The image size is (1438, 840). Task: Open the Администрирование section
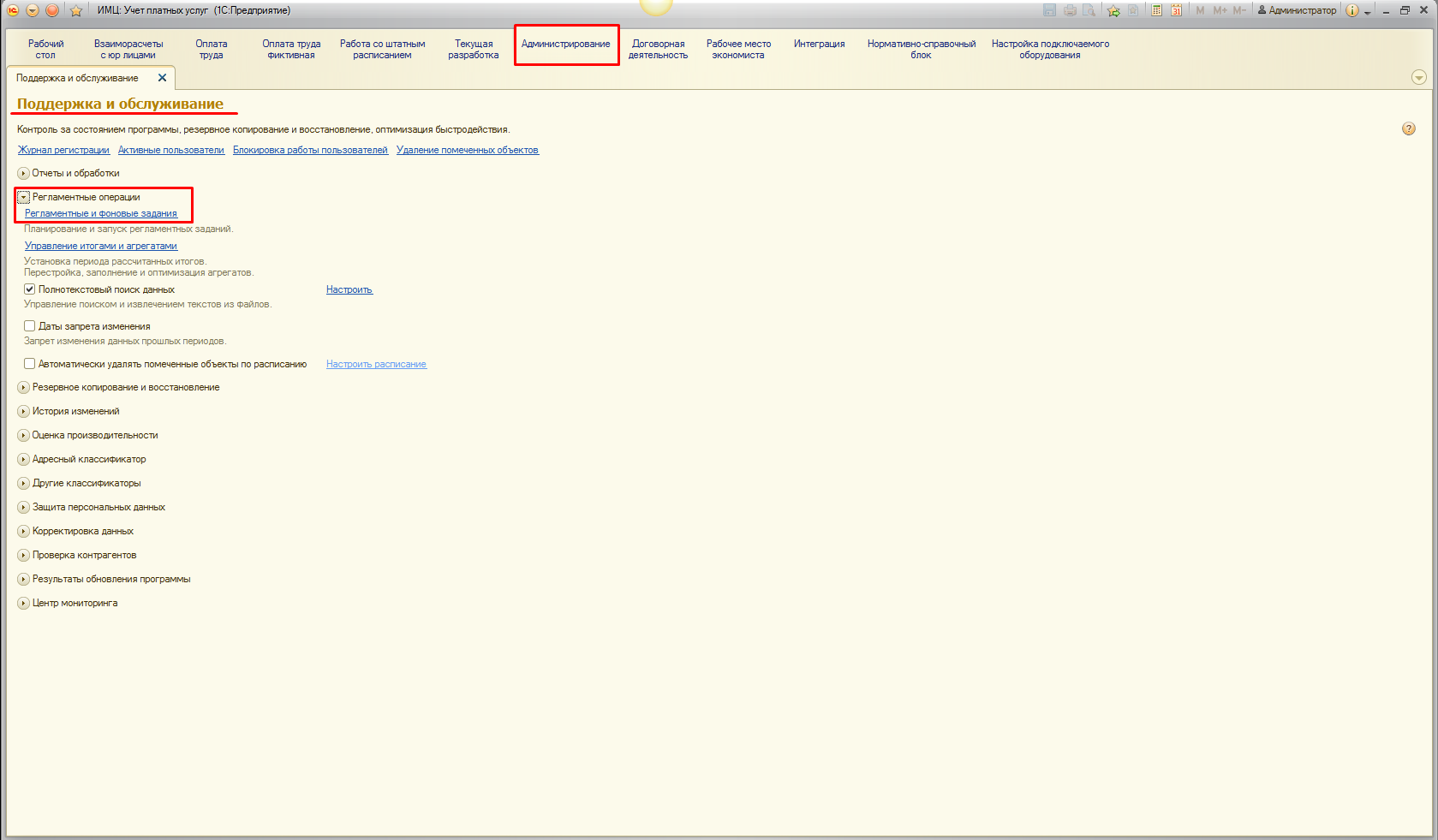point(565,45)
